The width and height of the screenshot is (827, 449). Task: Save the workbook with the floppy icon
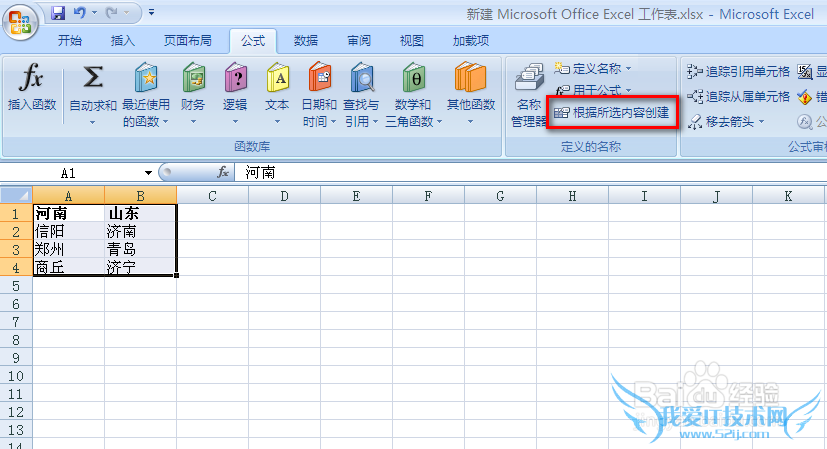[x=57, y=13]
